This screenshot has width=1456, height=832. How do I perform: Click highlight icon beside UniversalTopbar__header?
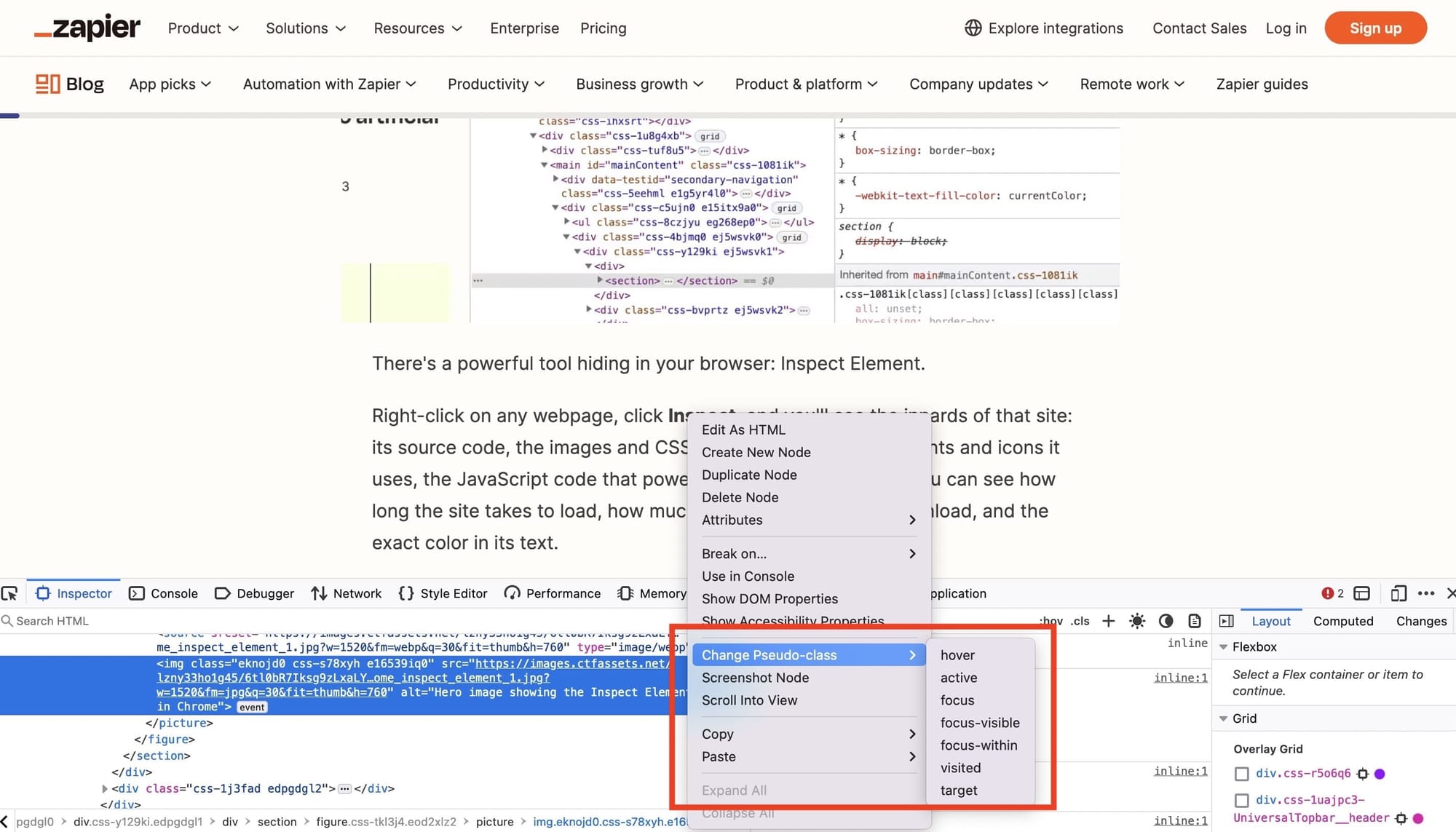click(x=1401, y=818)
